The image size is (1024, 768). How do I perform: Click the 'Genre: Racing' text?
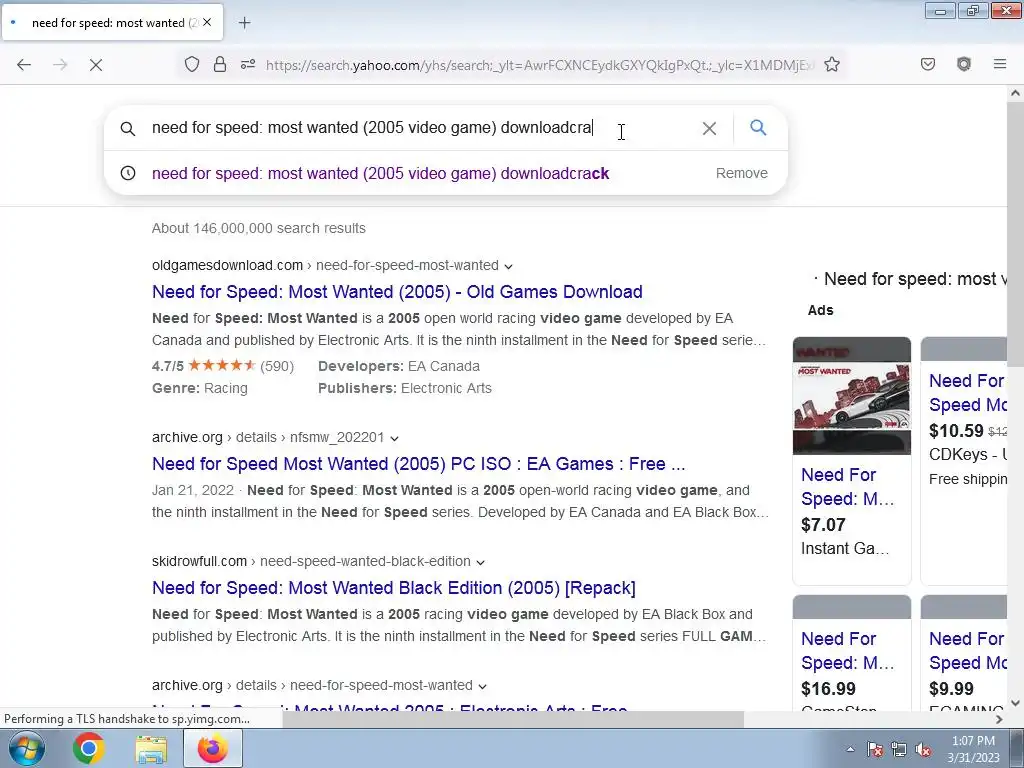200,388
